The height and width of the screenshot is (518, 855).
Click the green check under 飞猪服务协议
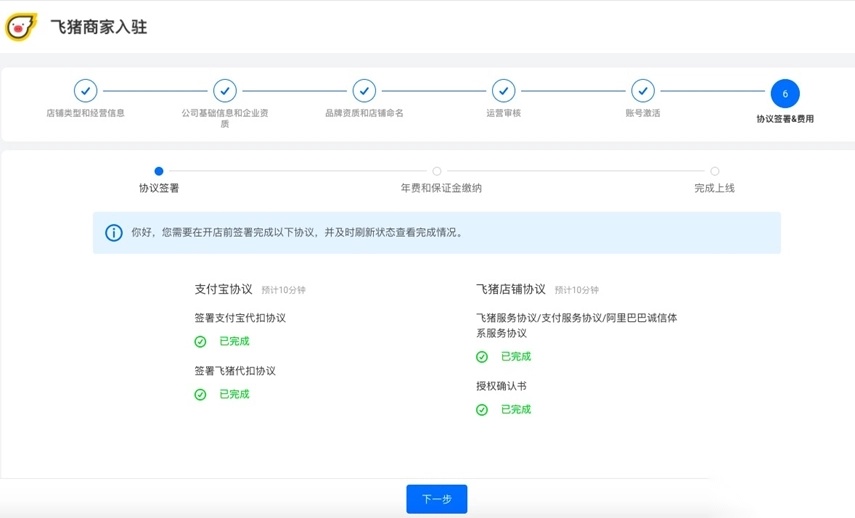tap(481, 357)
